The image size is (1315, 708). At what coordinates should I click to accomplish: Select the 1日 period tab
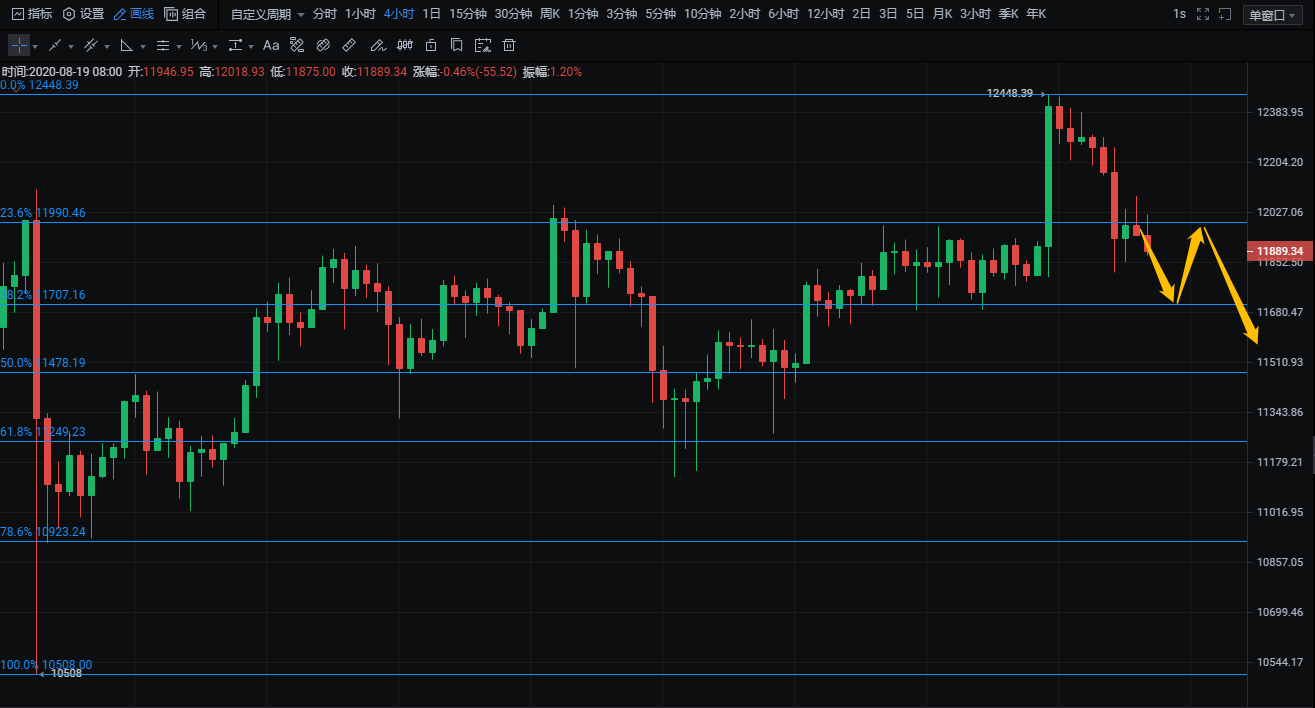tap(431, 14)
